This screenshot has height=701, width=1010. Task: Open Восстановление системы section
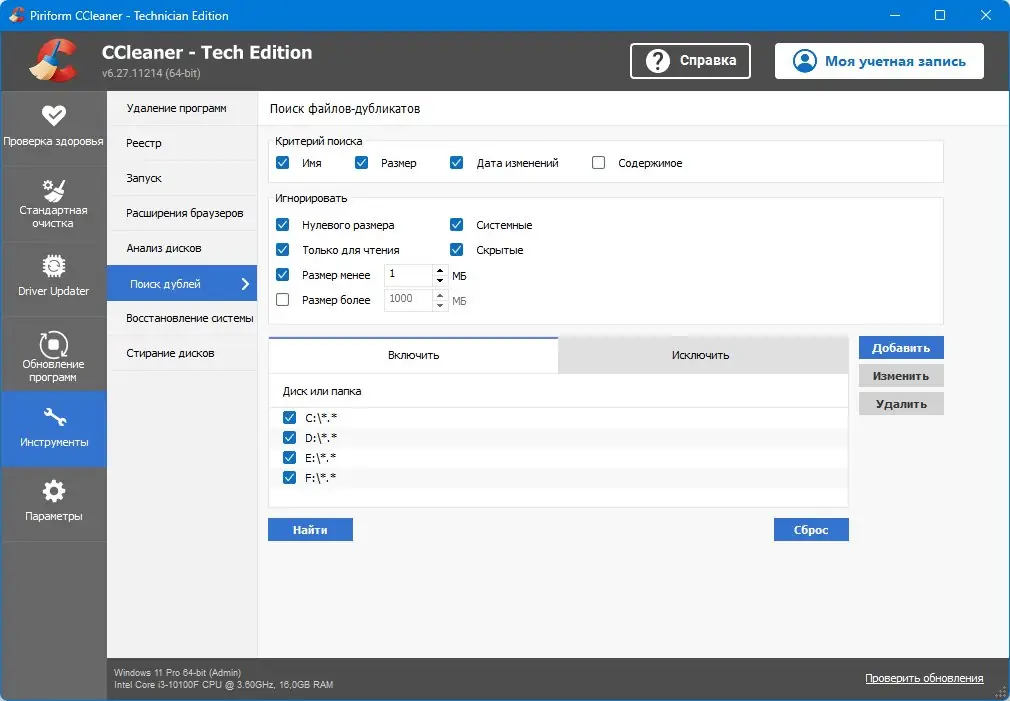182,318
